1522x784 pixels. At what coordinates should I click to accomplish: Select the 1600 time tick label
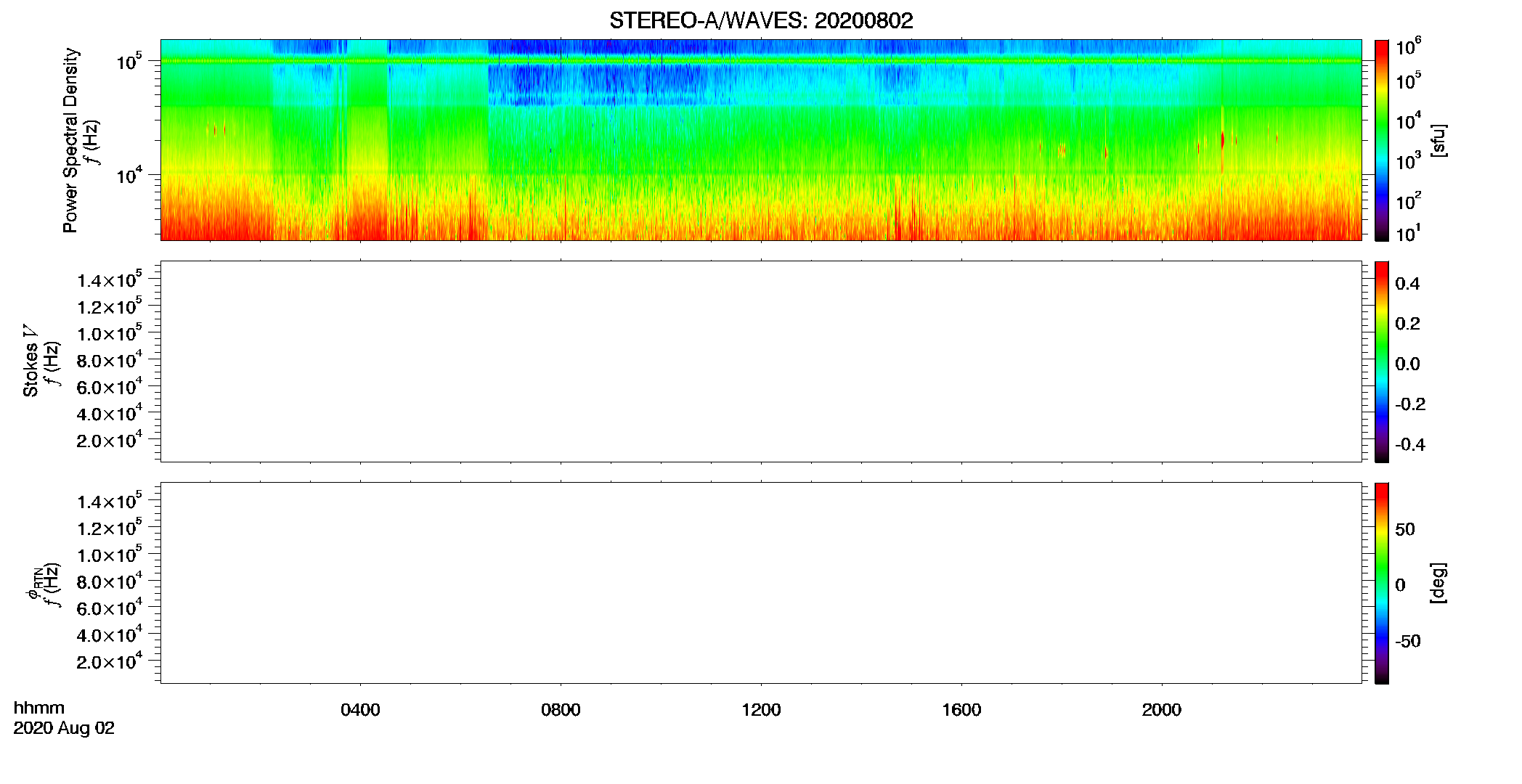(x=961, y=710)
